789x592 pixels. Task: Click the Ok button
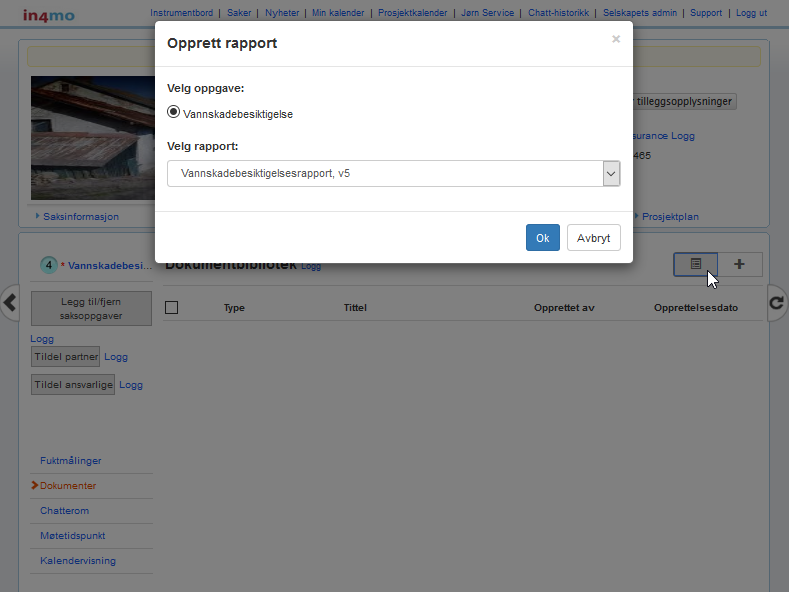point(542,238)
